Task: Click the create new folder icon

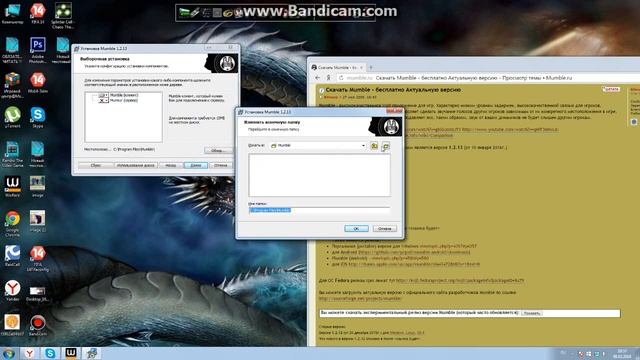Action: [x=385, y=146]
